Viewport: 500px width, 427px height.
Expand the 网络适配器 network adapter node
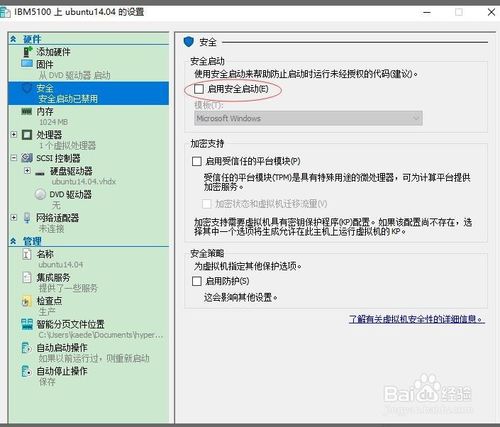point(14,218)
